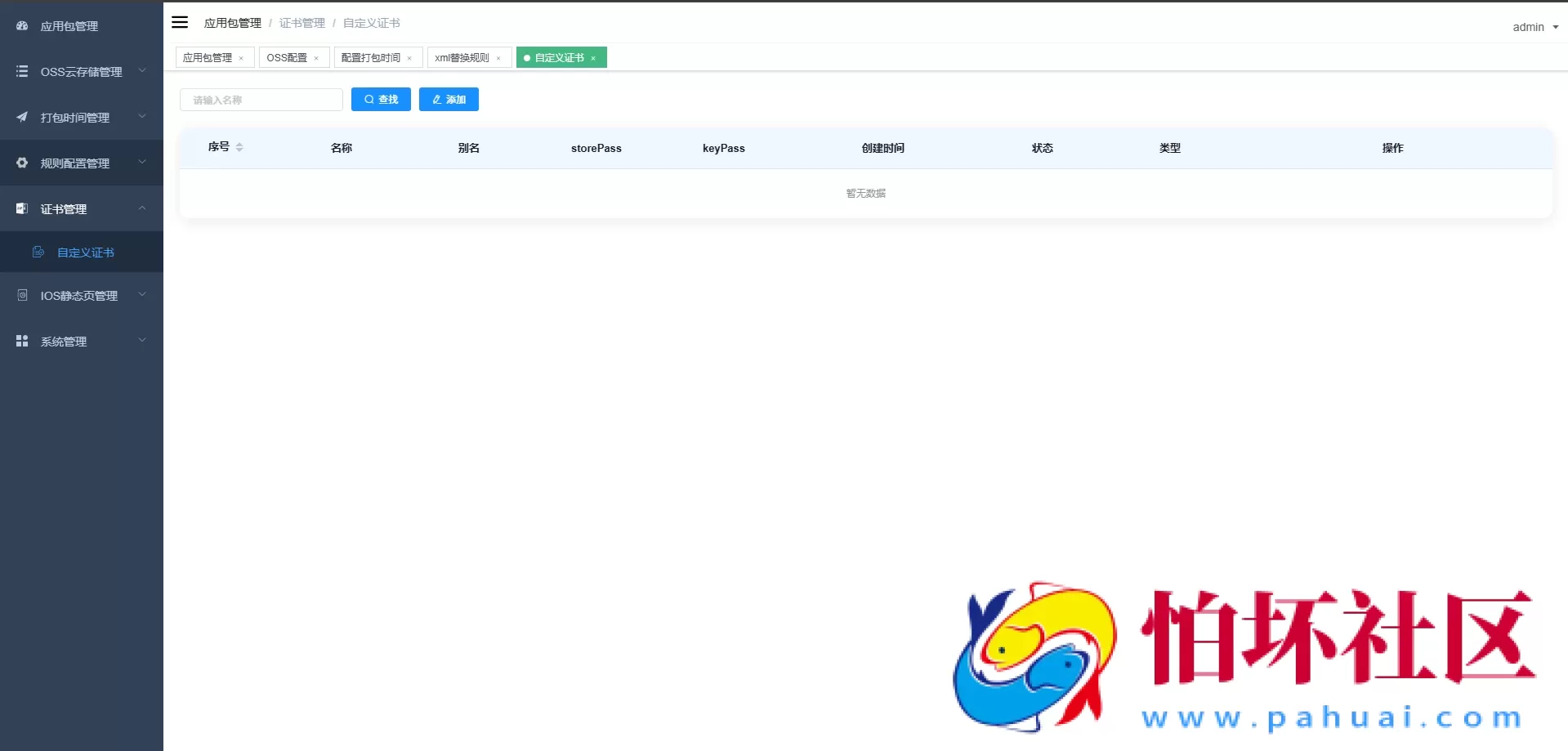Click the hamburger menu icon
Screen dimensions: 1568x751
point(180,22)
